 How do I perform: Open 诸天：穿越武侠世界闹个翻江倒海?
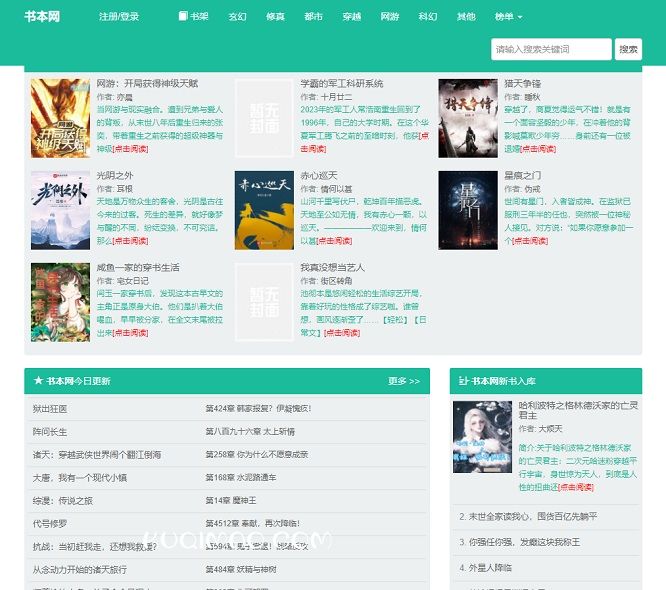click(x=97, y=455)
